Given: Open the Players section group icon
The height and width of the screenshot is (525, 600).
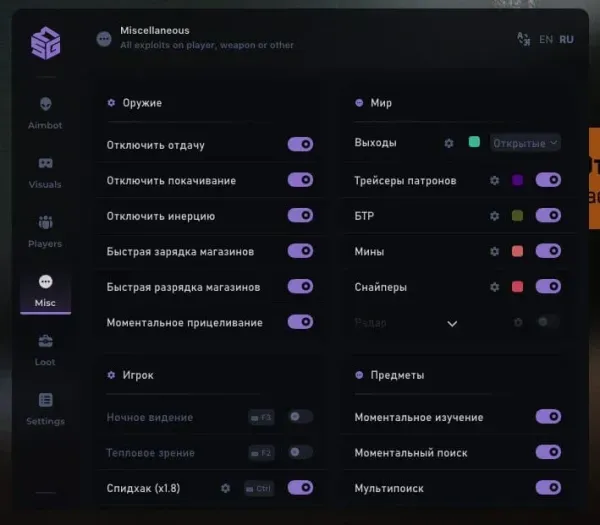Looking at the screenshot, I should [x=46, y=222].
